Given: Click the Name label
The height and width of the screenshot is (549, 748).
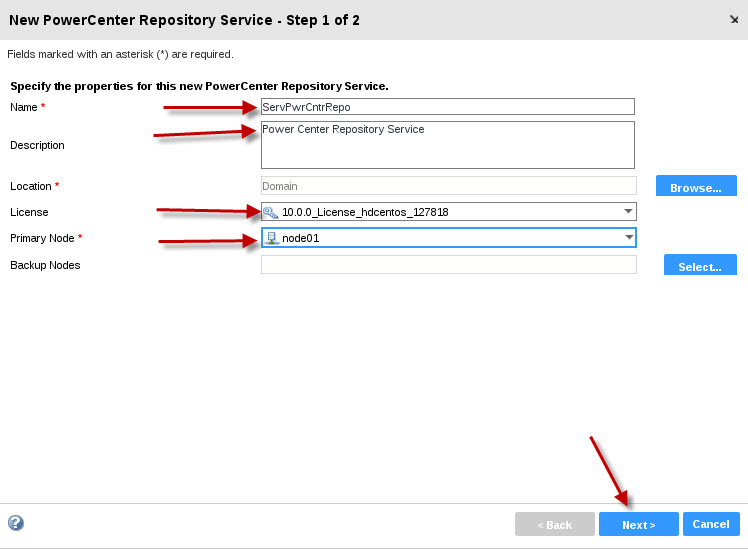Looking at the screenshot, I should point(23,107).
